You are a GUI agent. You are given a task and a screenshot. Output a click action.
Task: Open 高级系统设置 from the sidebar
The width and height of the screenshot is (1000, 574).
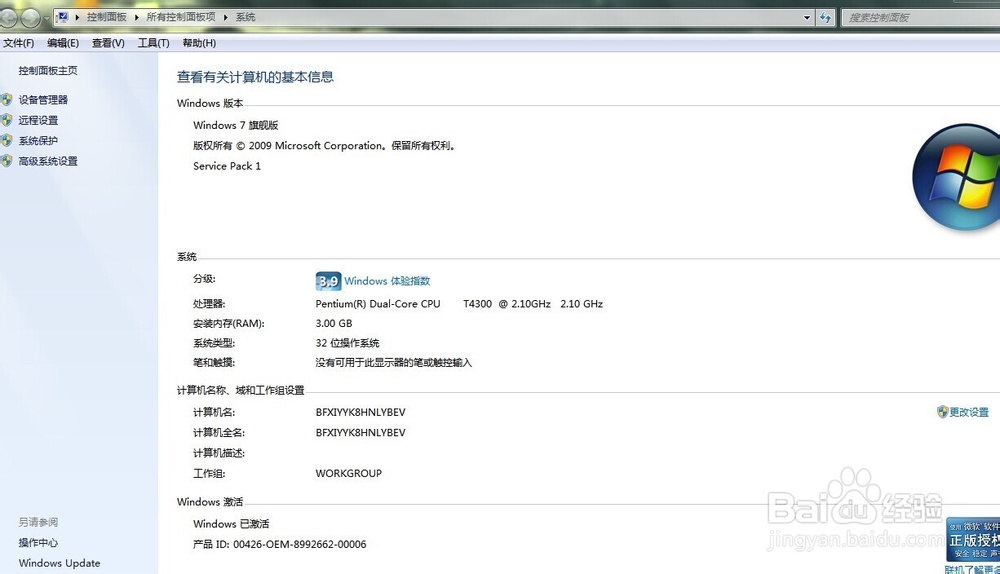pyautogui.click(x=48, y=161)
